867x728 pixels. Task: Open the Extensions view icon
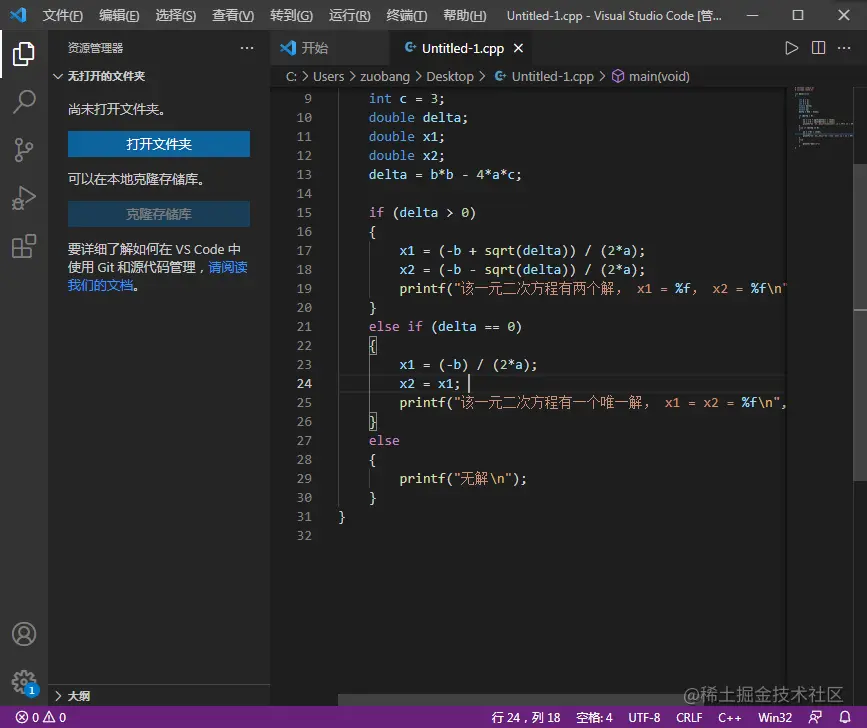pyautogui.click(x=24, y=247)
